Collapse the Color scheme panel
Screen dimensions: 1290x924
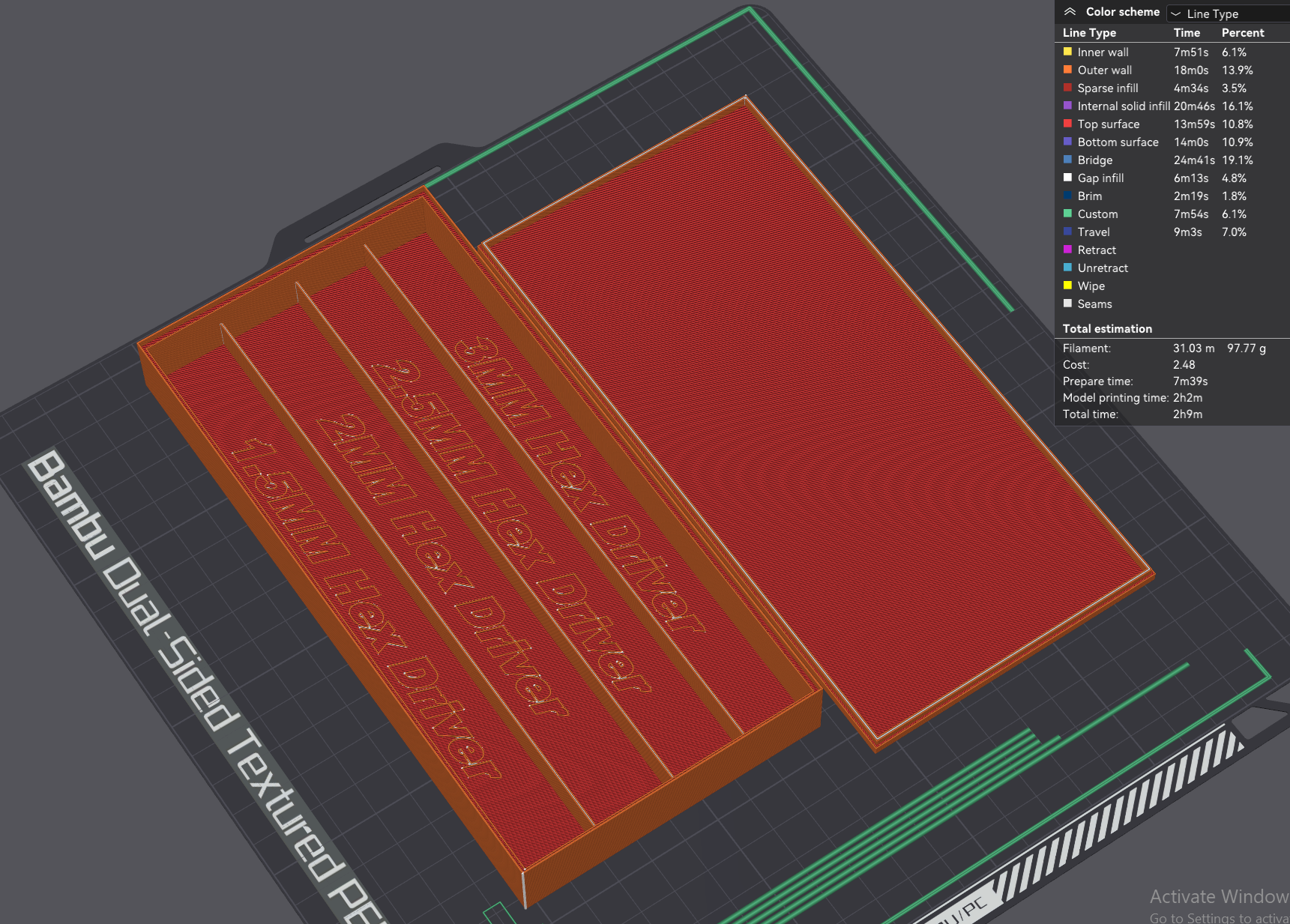pyautogui.click(x=1069, y=11)
